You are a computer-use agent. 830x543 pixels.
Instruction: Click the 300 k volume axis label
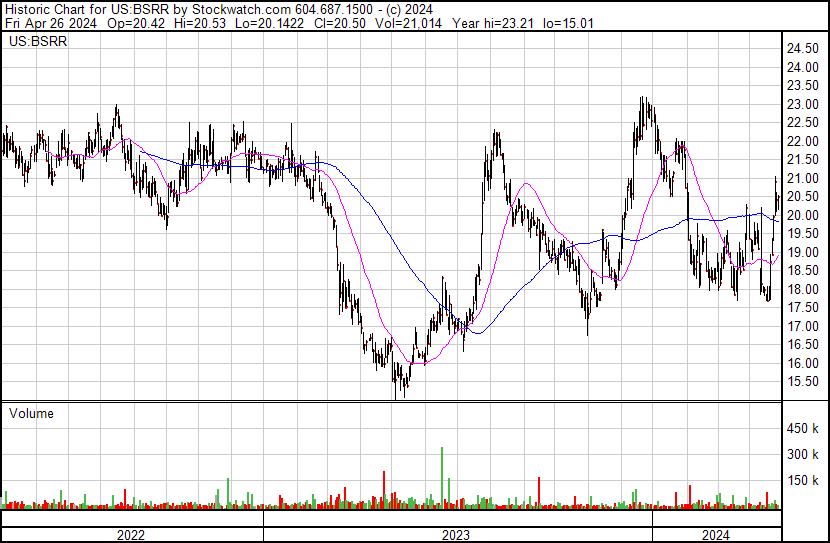(802, 454)
